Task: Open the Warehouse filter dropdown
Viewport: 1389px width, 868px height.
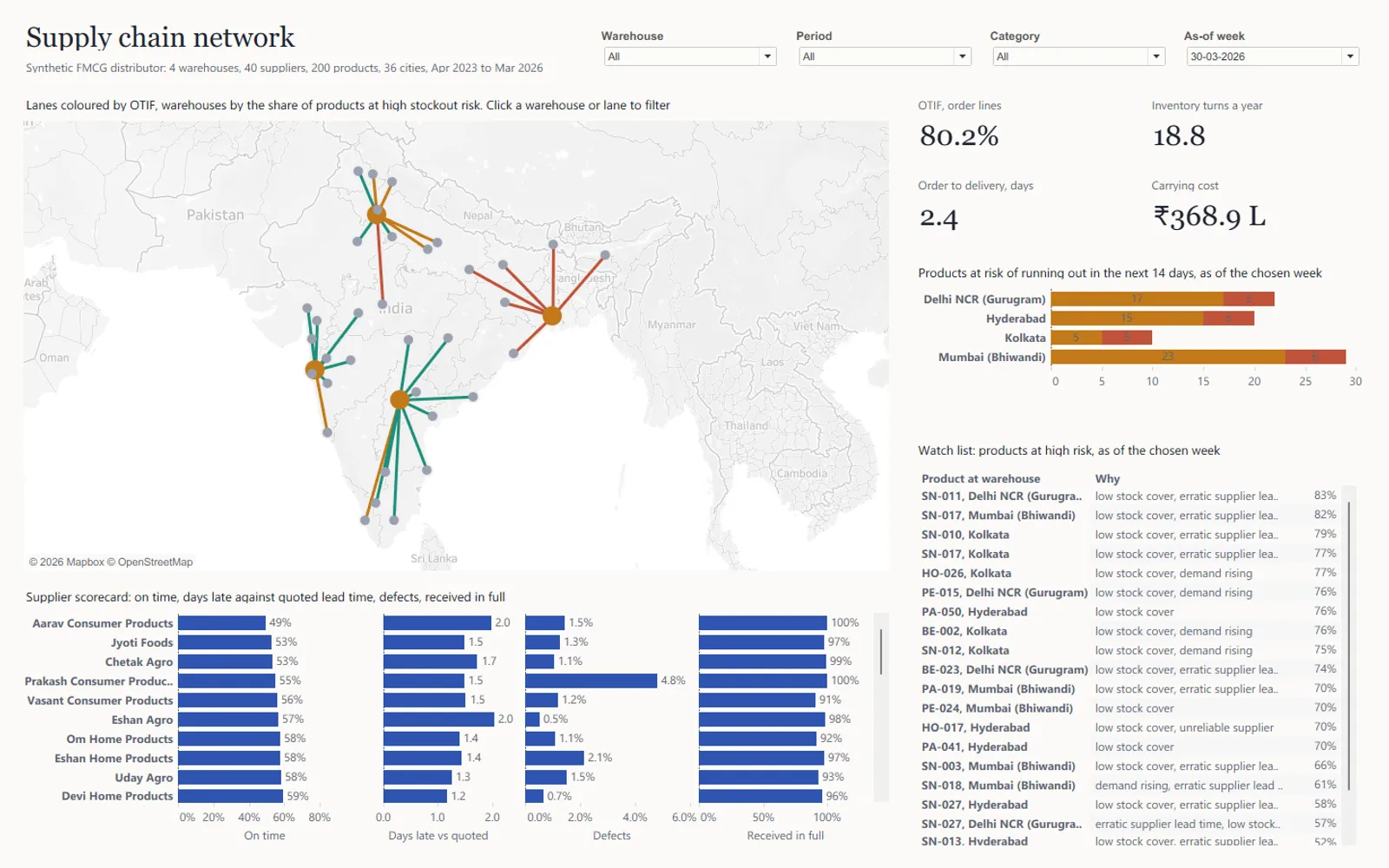Action: 689,56
